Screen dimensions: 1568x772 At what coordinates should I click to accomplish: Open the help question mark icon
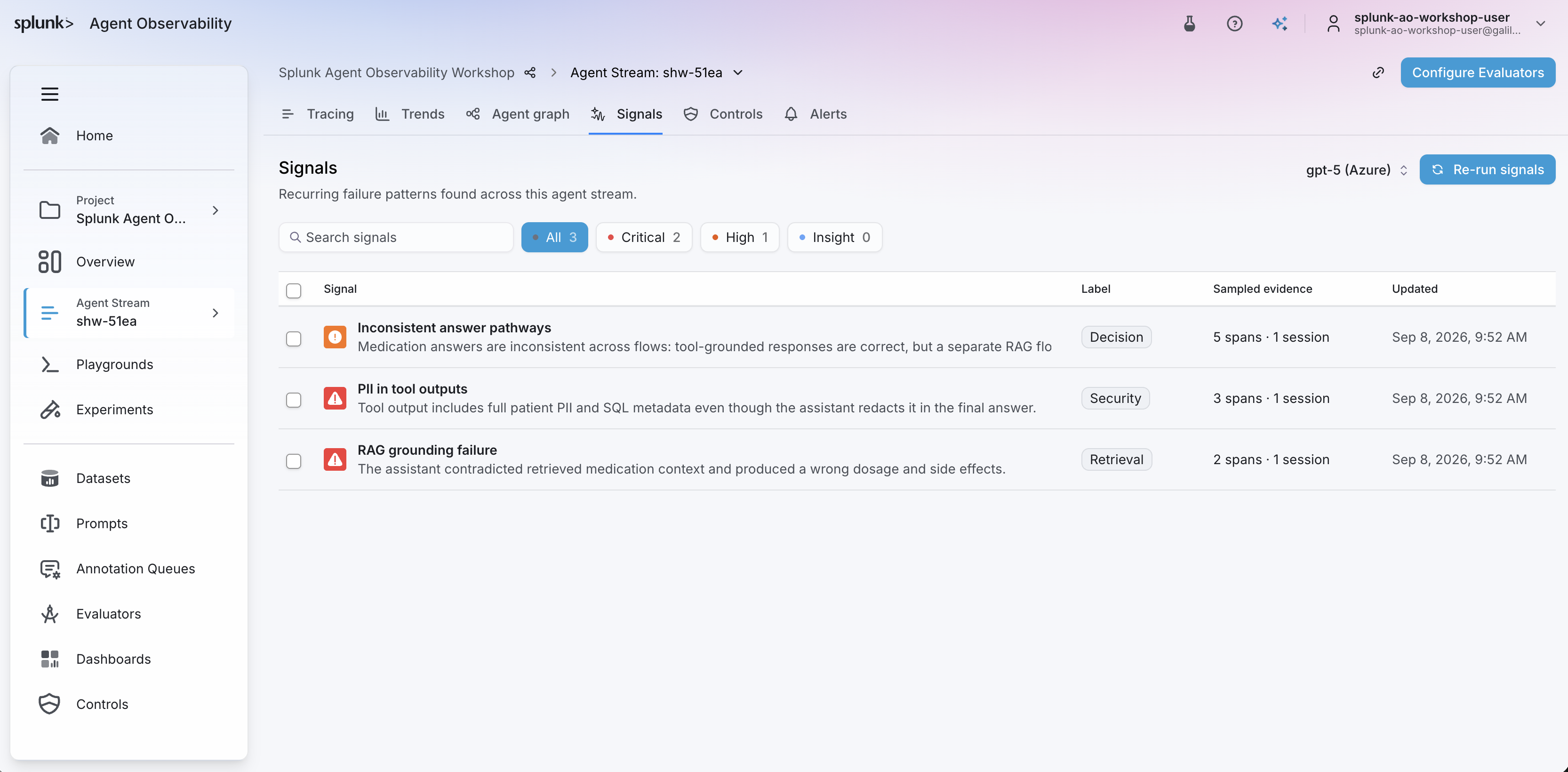(1234, 24)
